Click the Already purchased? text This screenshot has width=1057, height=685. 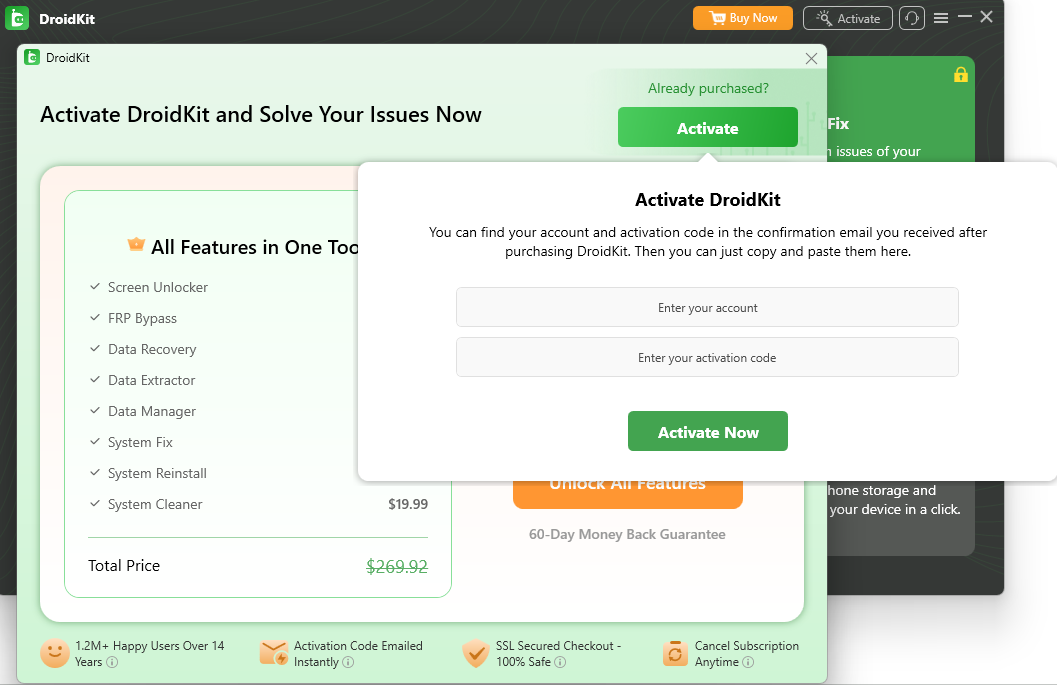click(x=708, y=88)
